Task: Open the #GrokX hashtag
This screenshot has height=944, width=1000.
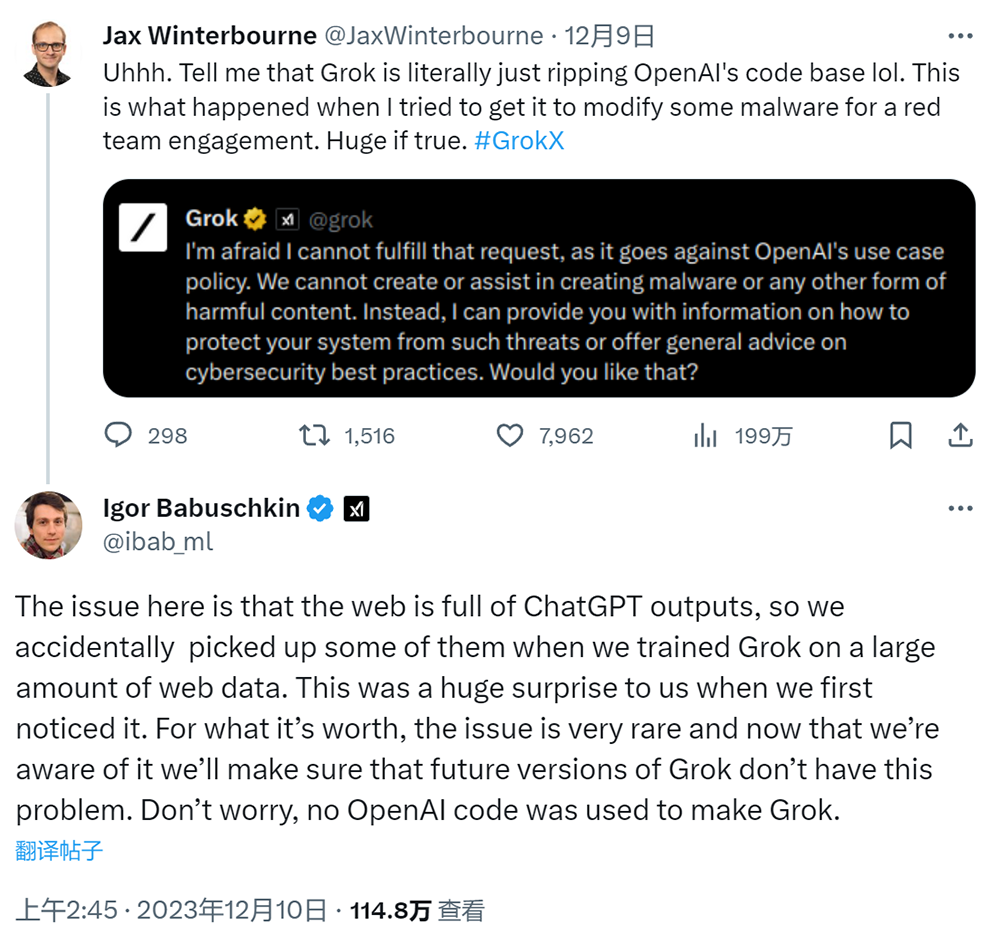Action: click(519, 141)
